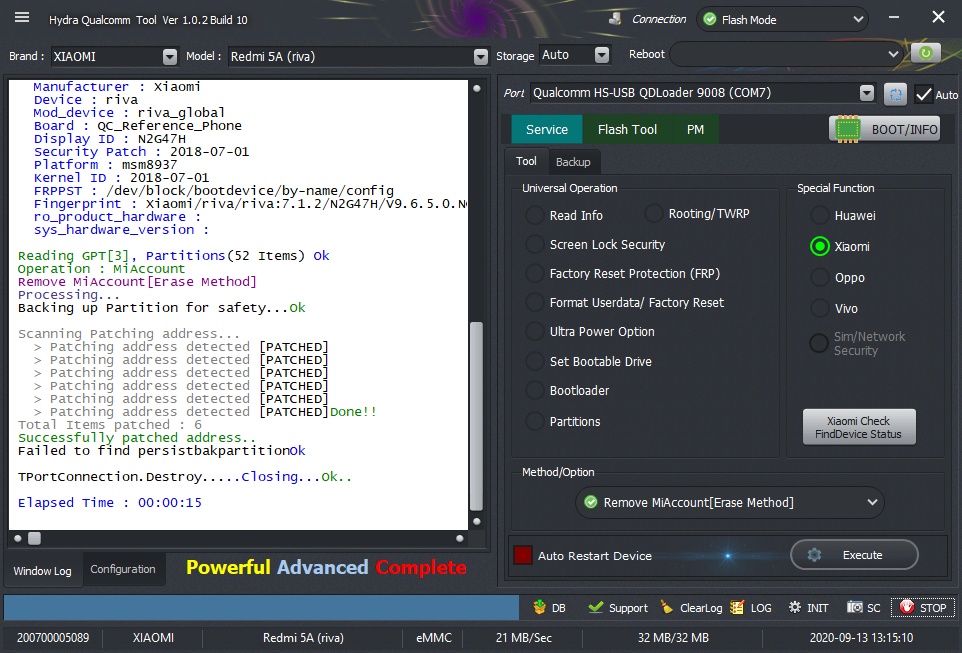Viewport: 962px width, 653px height.
Task: Open the DB database tool
Action: [x=549, y=608]
